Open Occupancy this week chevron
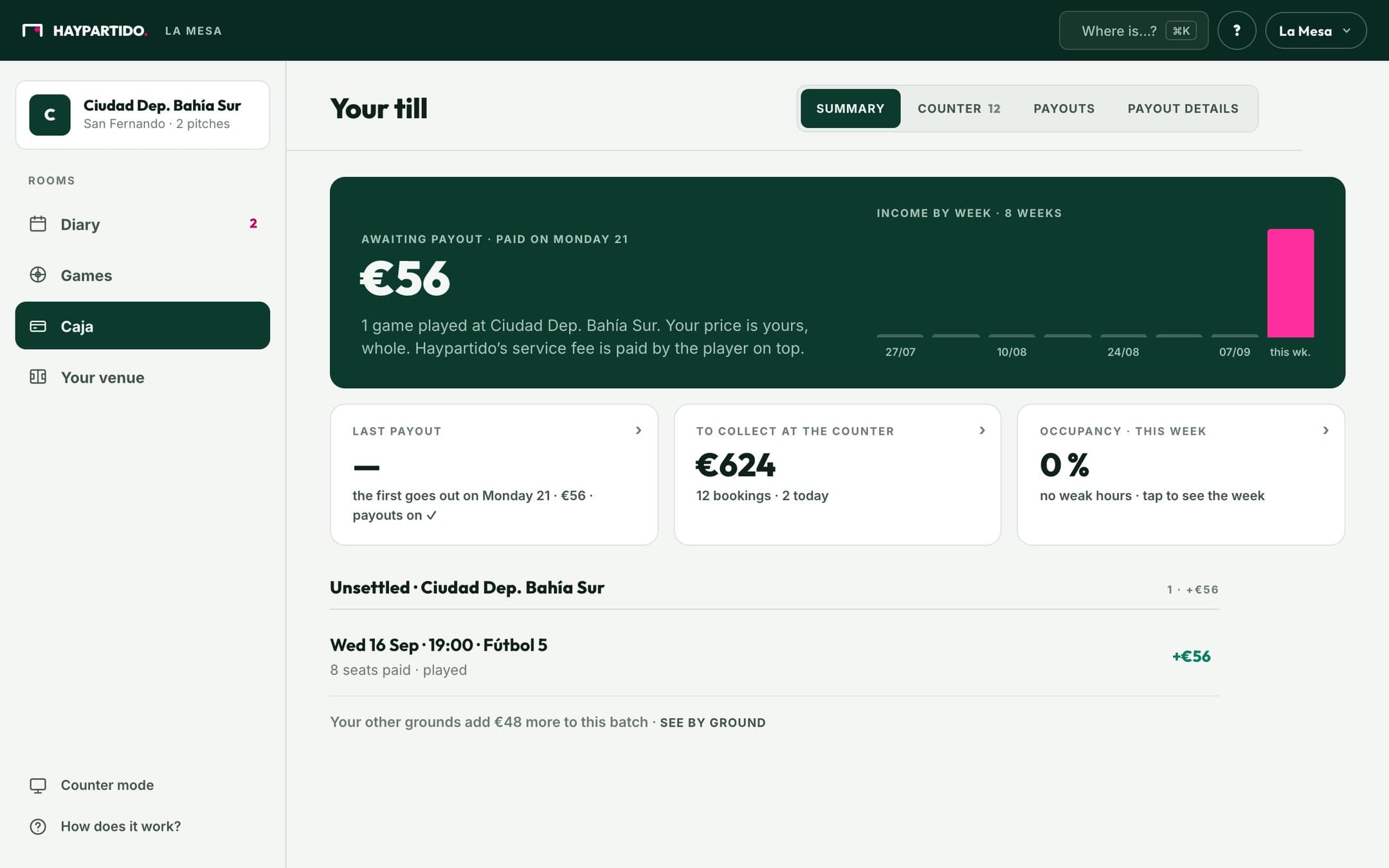Viewport: 1389px width, 868px height. pos(1325,430)
